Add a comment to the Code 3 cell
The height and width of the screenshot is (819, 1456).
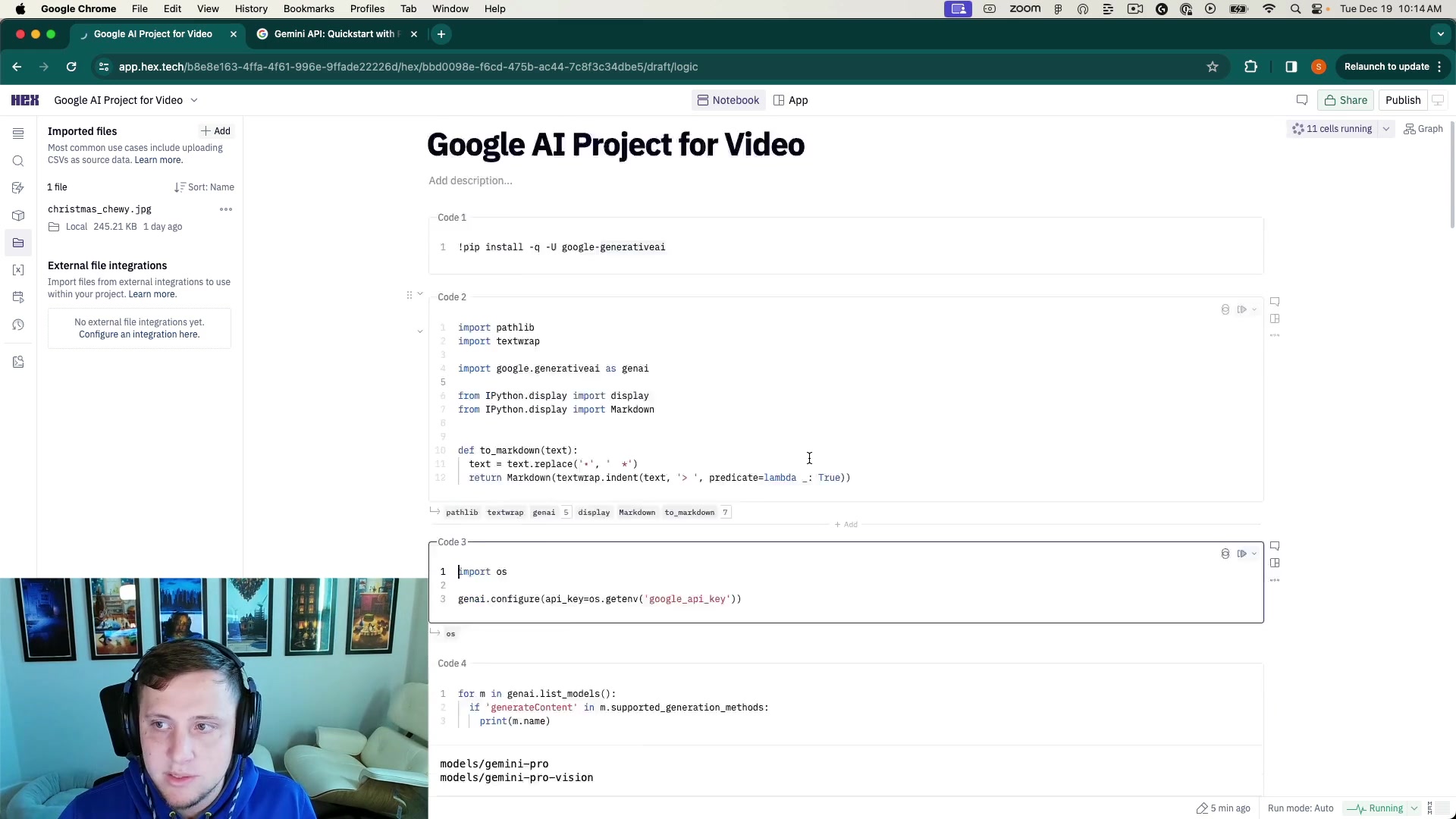click(x=1275, y=546)
